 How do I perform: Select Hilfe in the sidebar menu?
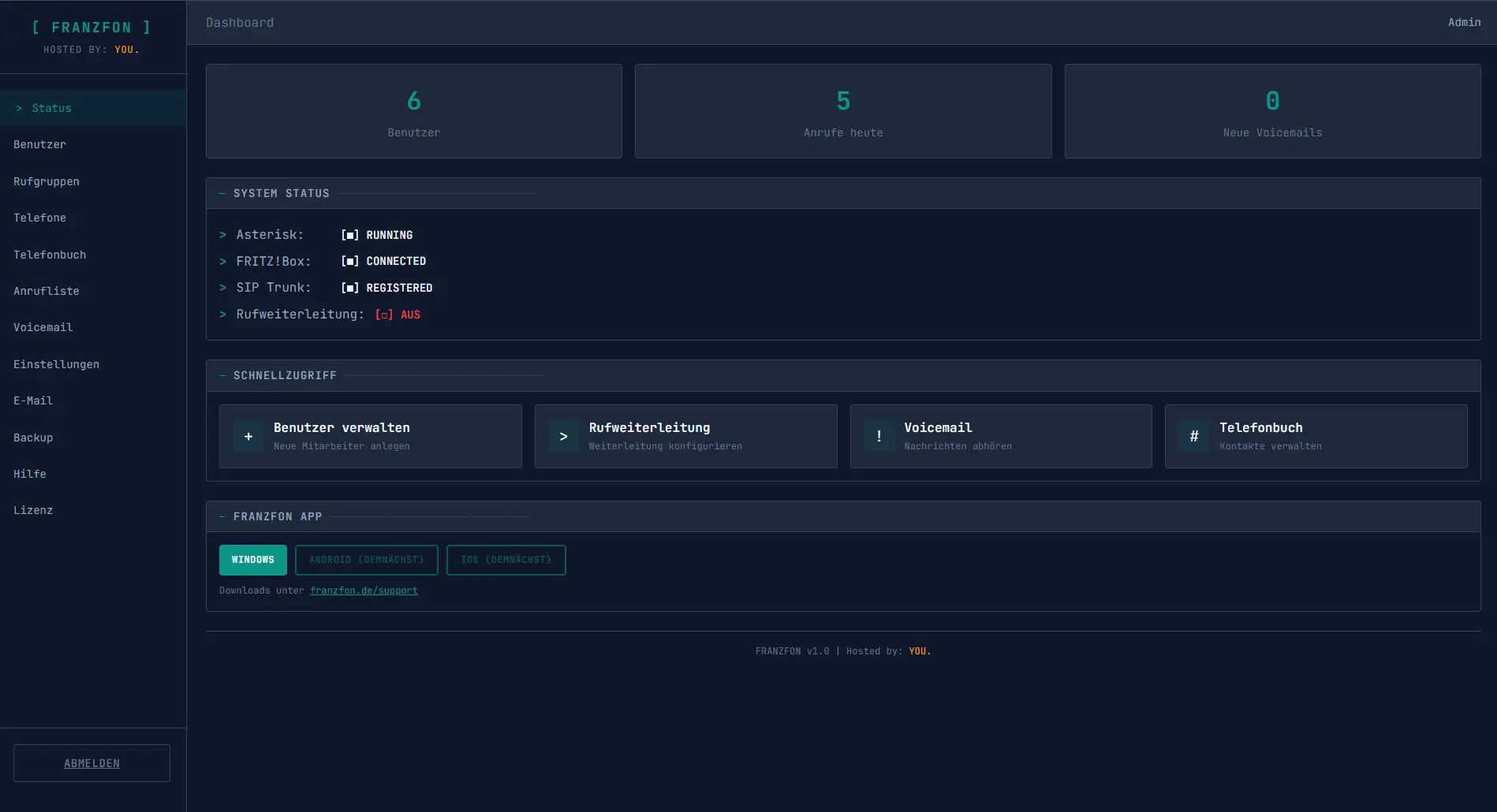click(x=30, y=473)
